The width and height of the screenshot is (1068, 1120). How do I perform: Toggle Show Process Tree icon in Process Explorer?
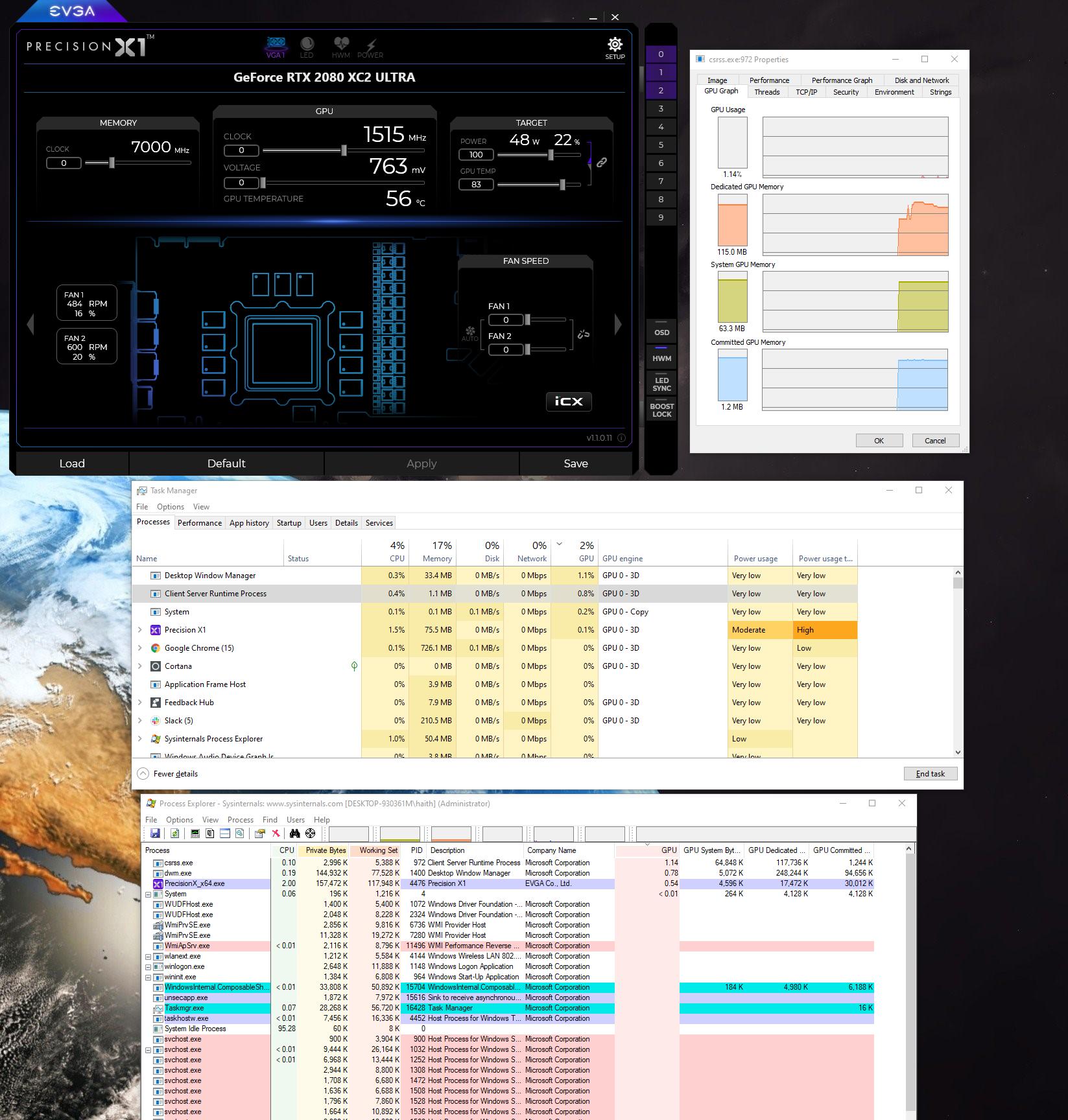click(x=210, y=834)
